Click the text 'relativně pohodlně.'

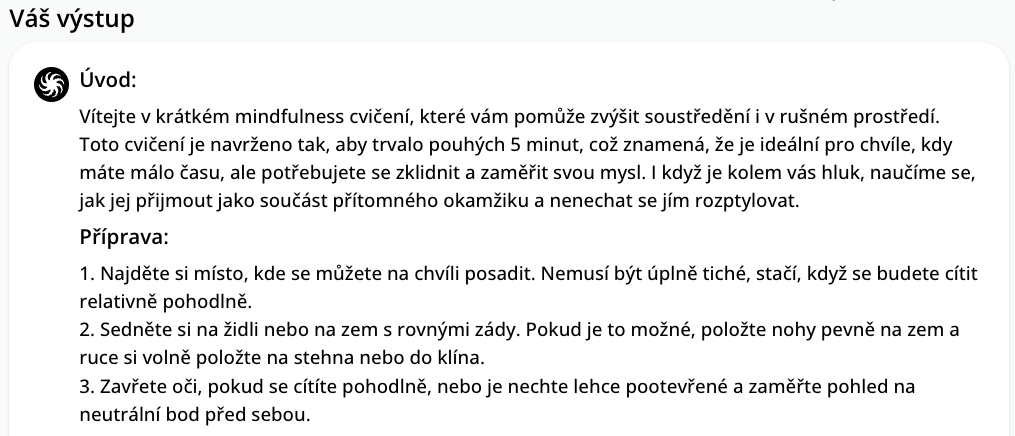click(166, 302)
